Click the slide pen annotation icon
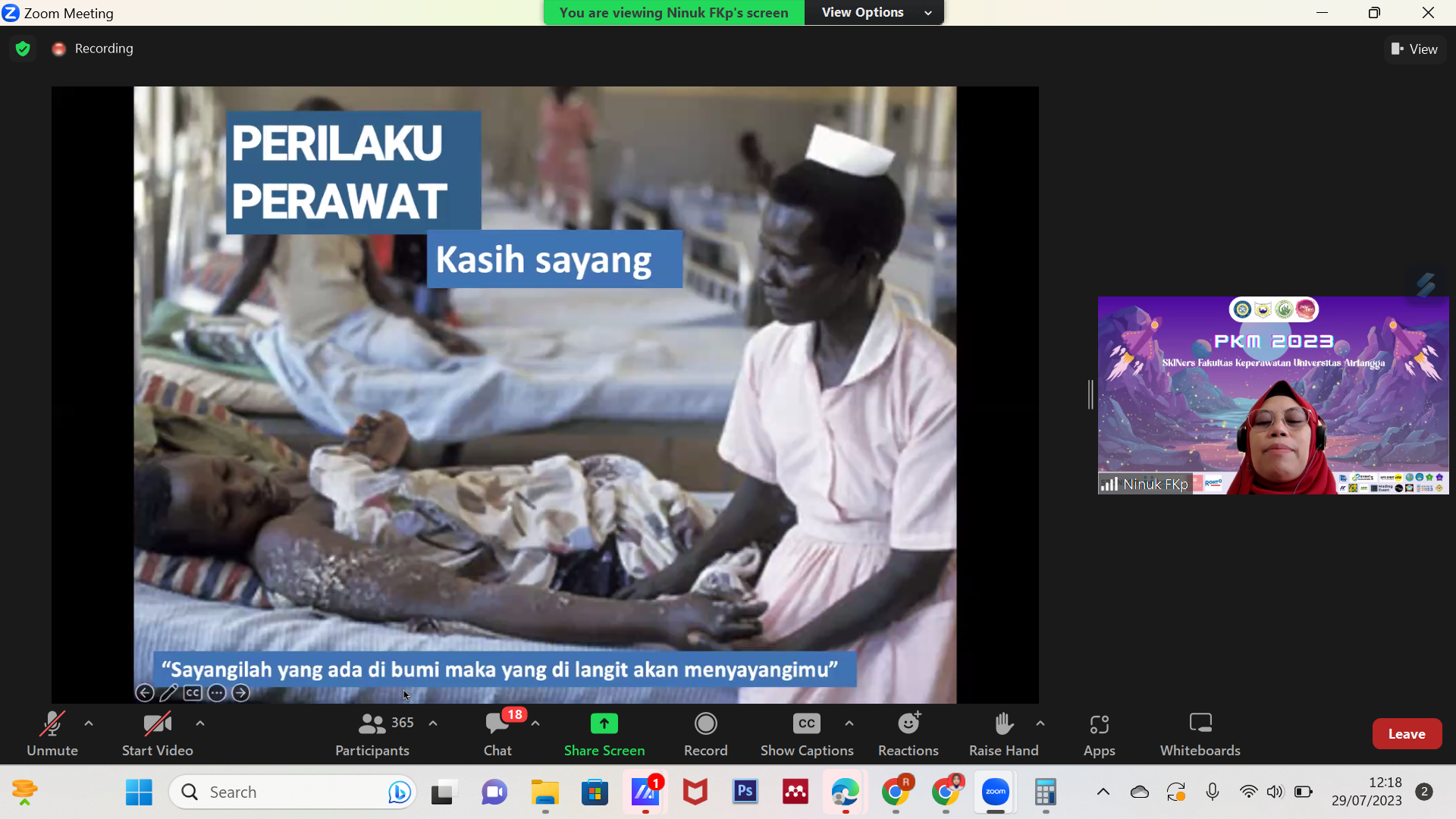This screenshot has height=819, width=1456. [x=168, y=692]
